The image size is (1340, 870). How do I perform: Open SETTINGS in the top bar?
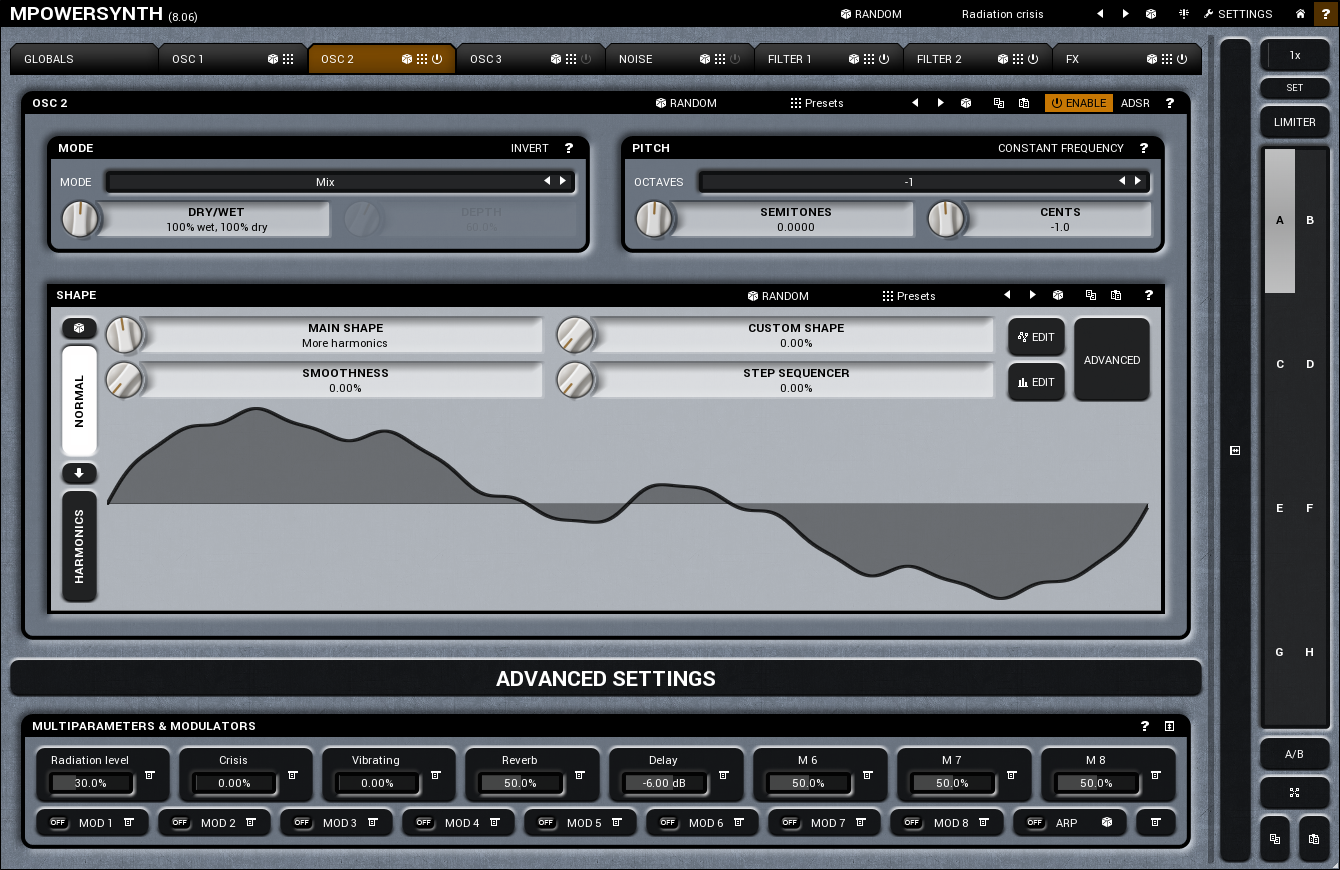click(x=1238, y=14)
